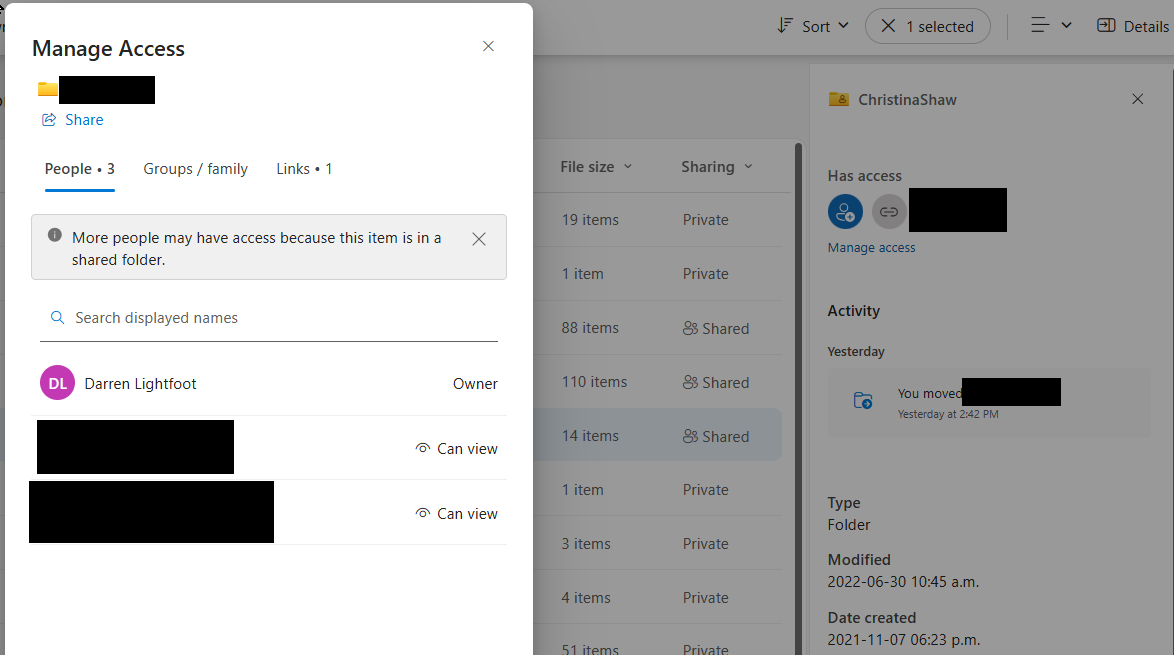Open the view options list dropdown

tap(1051, 26)
